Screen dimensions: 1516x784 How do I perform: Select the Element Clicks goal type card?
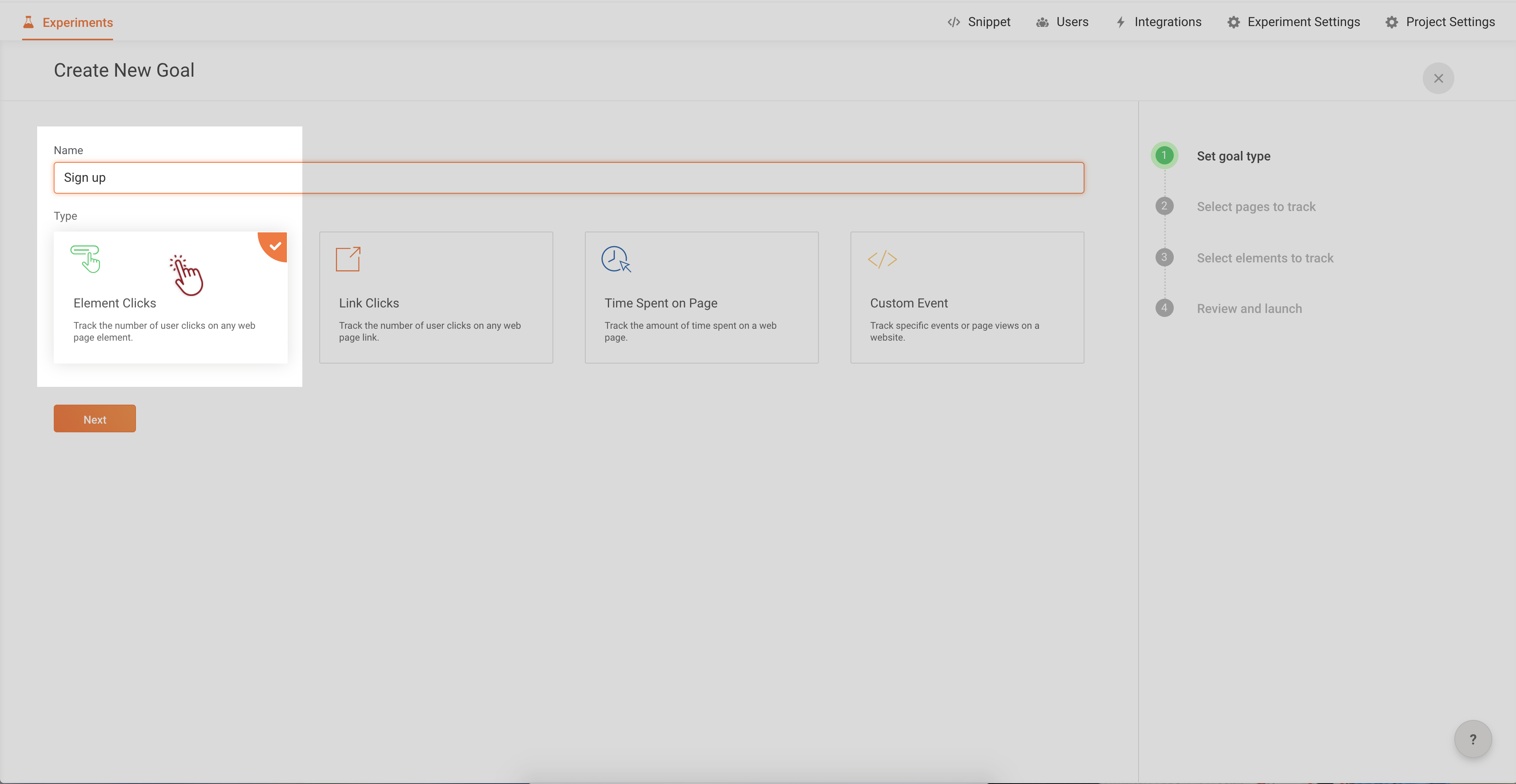171,297
